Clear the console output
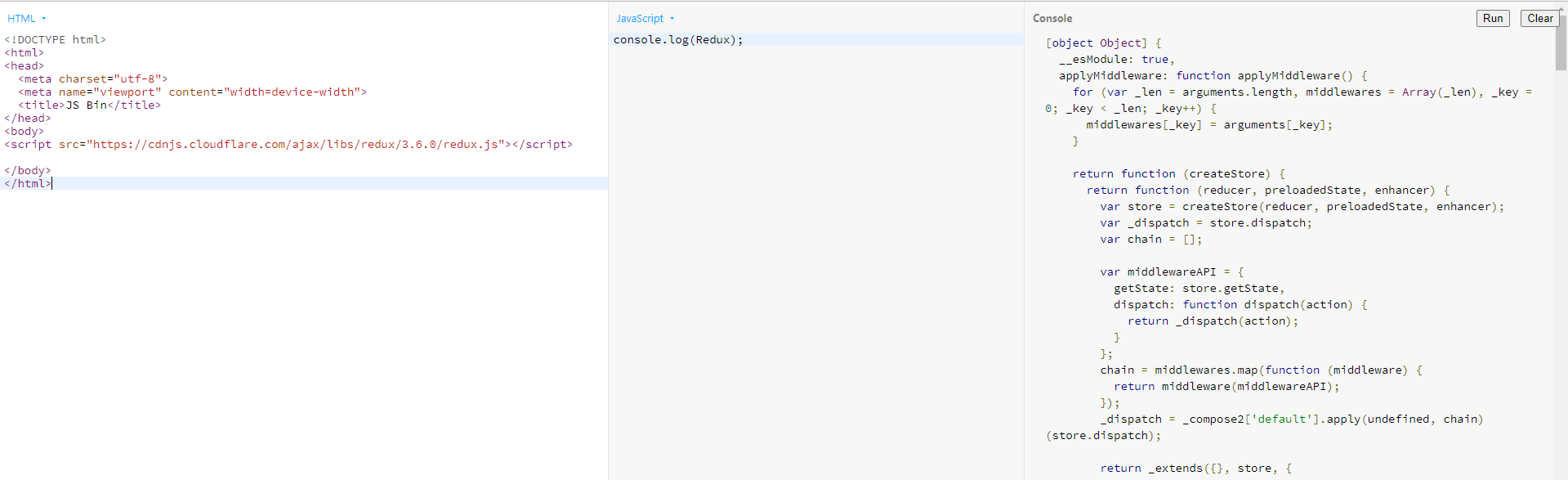This screenshot has height=480, width=1568. (x=1539, y=18)
